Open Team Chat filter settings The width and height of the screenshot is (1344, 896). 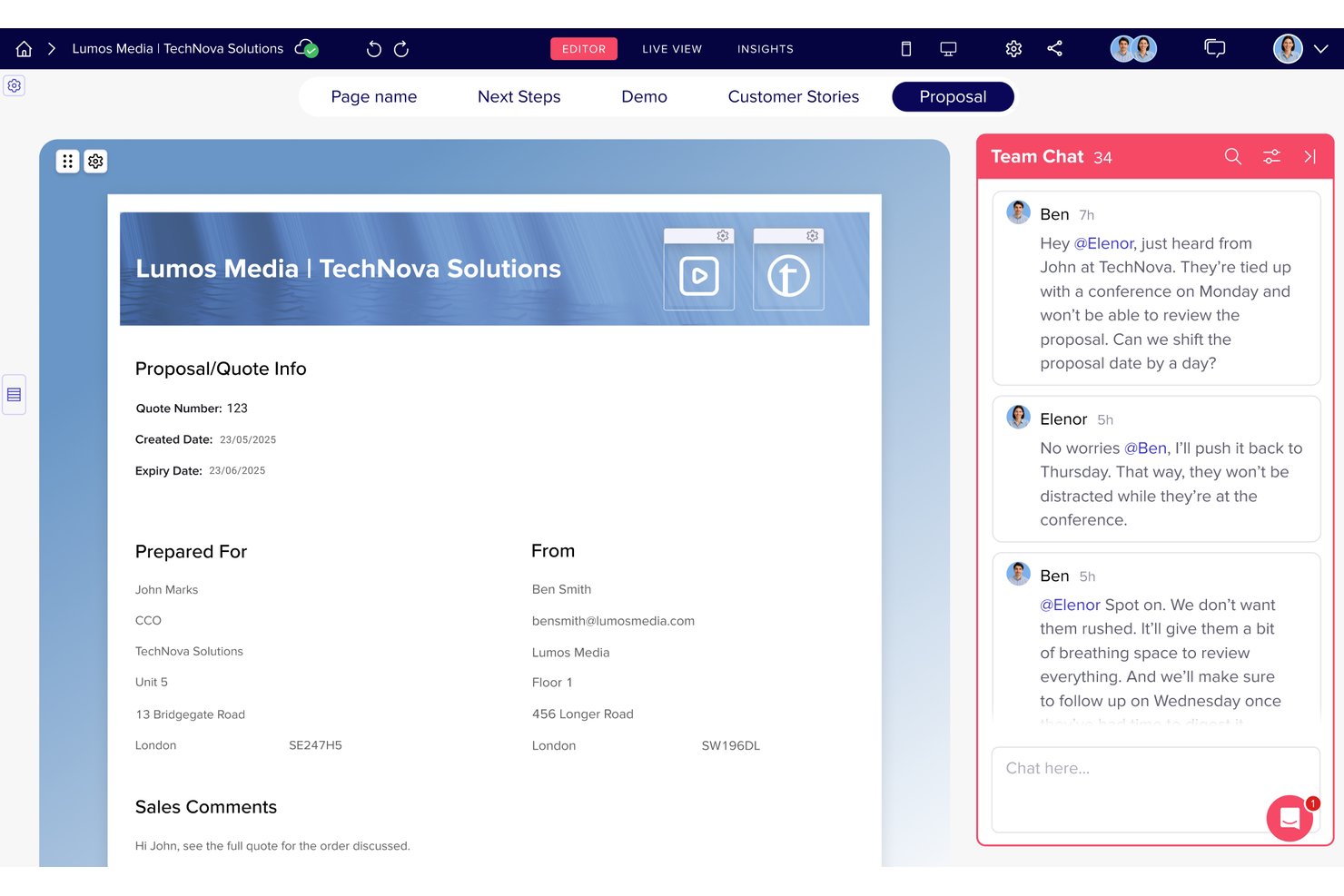click(x=1271, y=156)
